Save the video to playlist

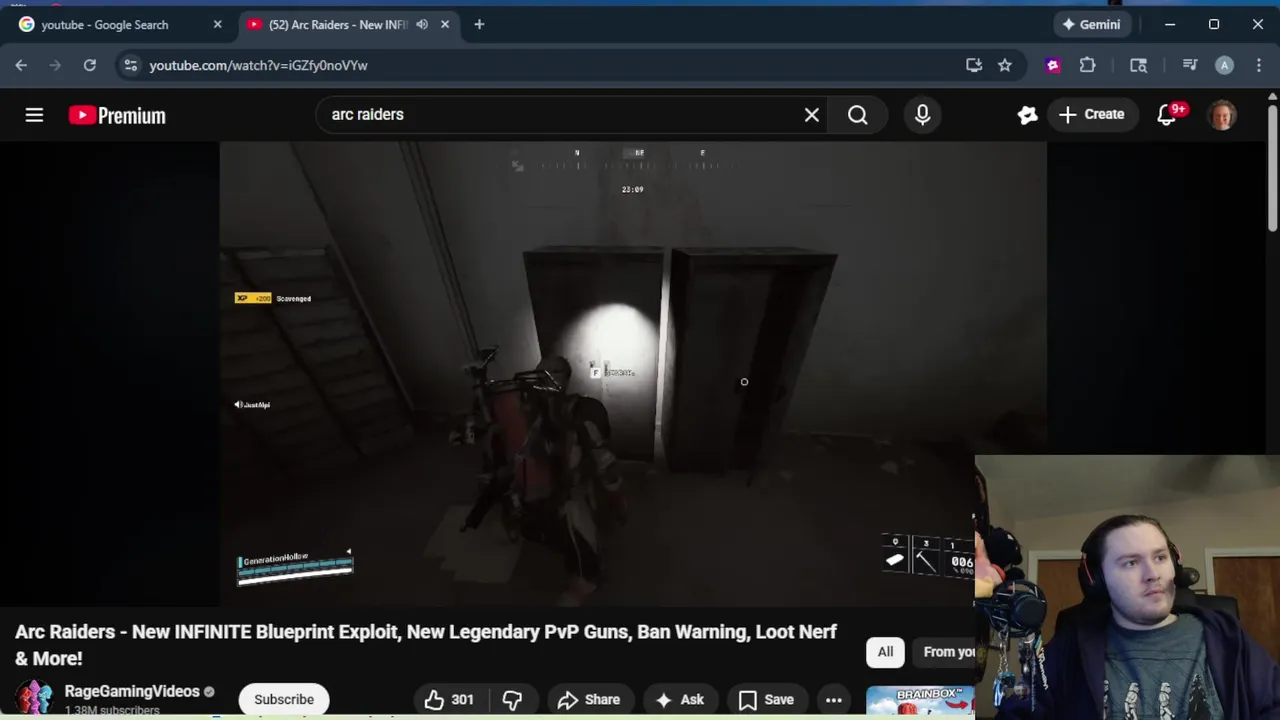pyautogui.click(x=766, y=700)
